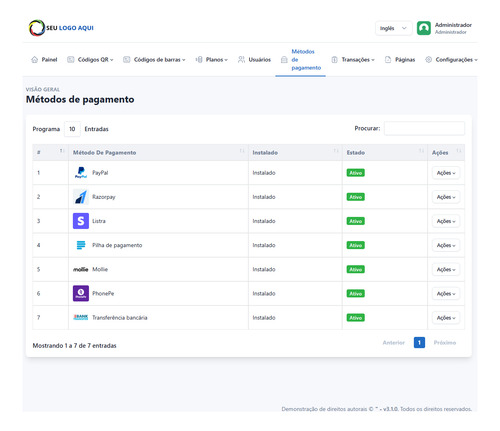Image resolution: width=500 pixels, height=431 pixels.
Task: Open Ações dropdown for Transferência bancária
Action: [446, 318]
